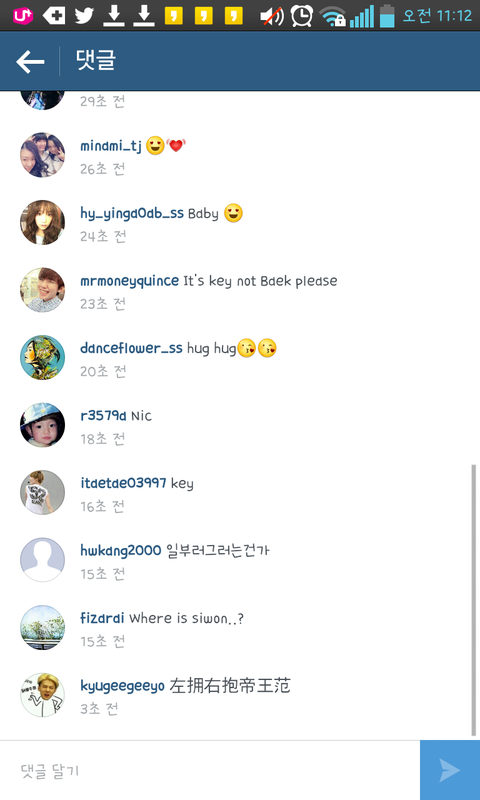Tap the back arrow in header
The width and height of the screenshot is (480, 800).
[x=30, y=62]
